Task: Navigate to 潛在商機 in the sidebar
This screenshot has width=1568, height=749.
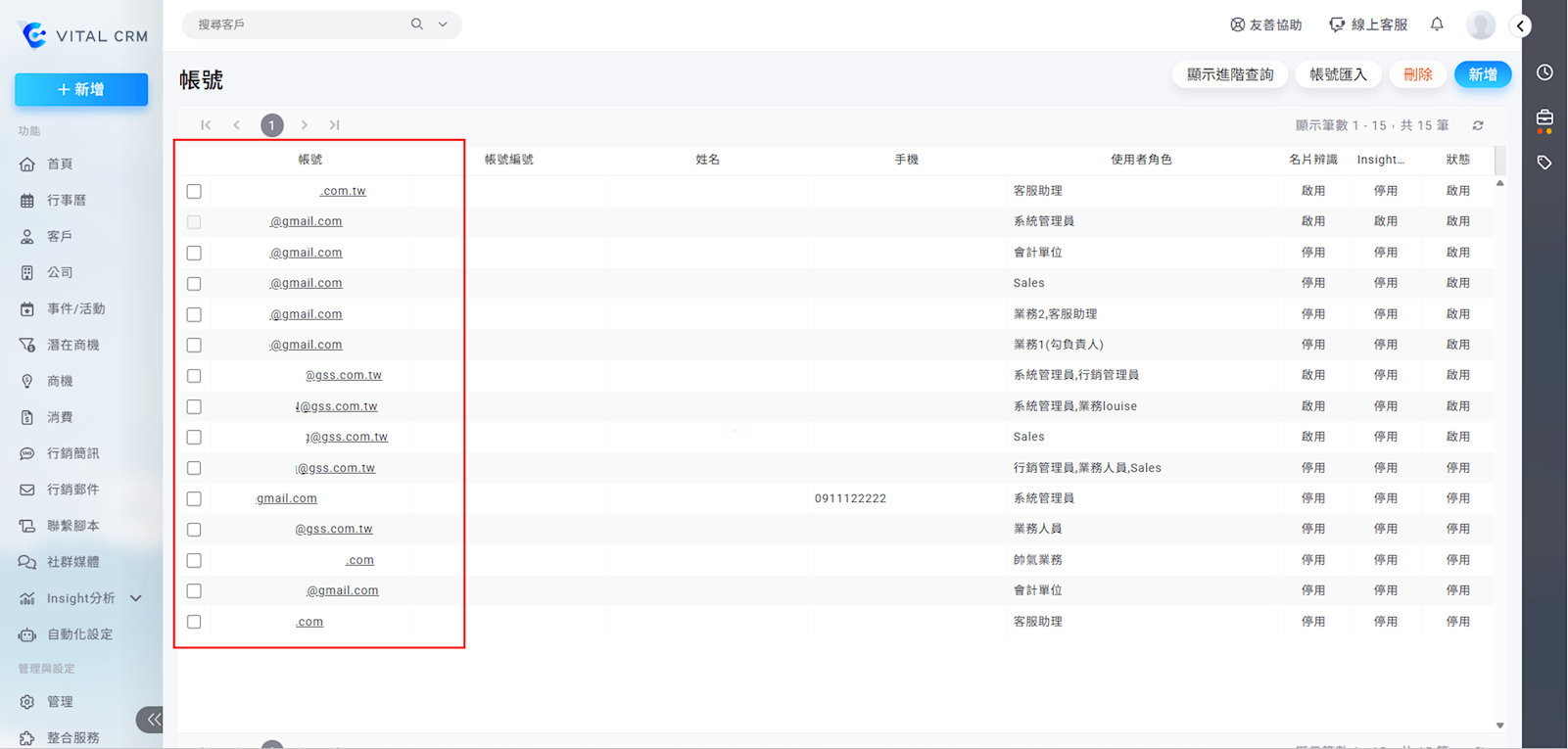Action: click(x=73, y=345)
